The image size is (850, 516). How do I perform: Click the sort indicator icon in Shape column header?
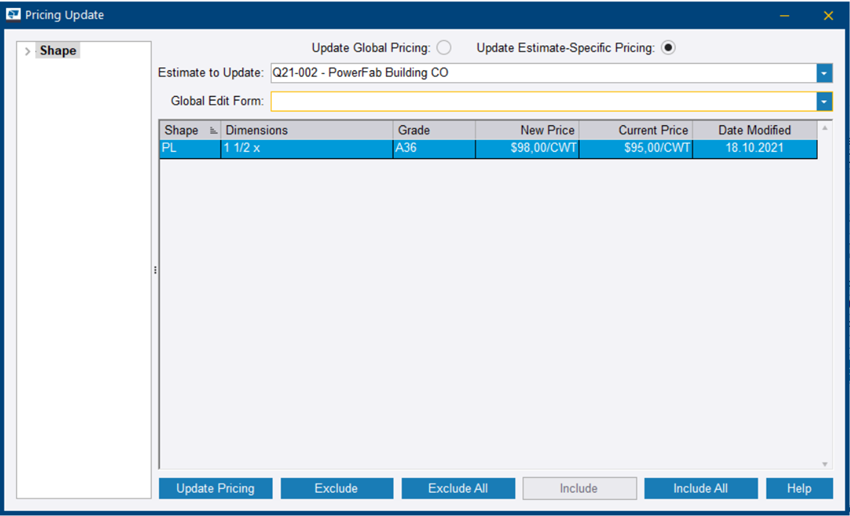213,131
